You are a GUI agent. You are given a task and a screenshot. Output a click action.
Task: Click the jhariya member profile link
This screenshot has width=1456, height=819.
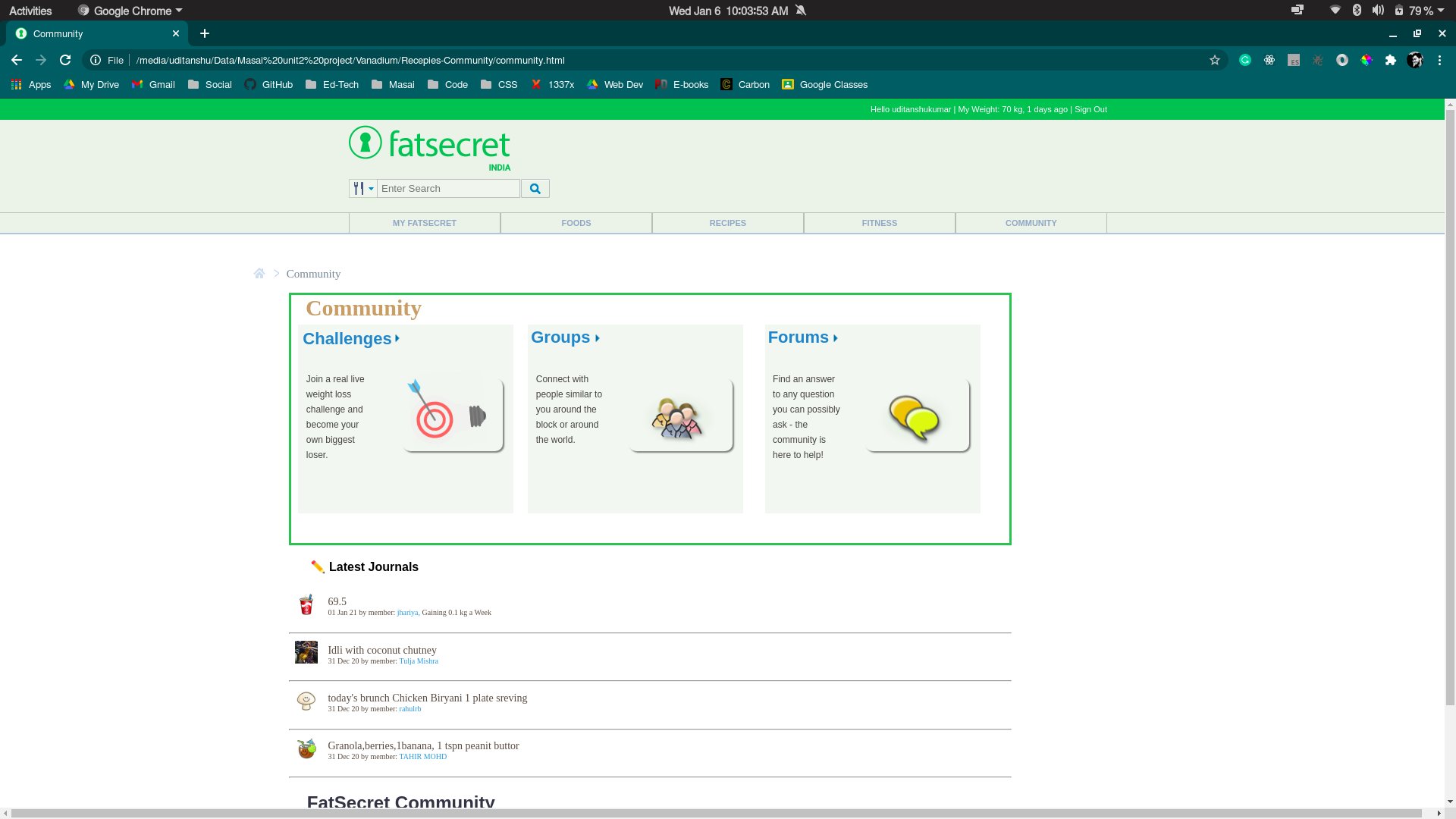point(407,612)
